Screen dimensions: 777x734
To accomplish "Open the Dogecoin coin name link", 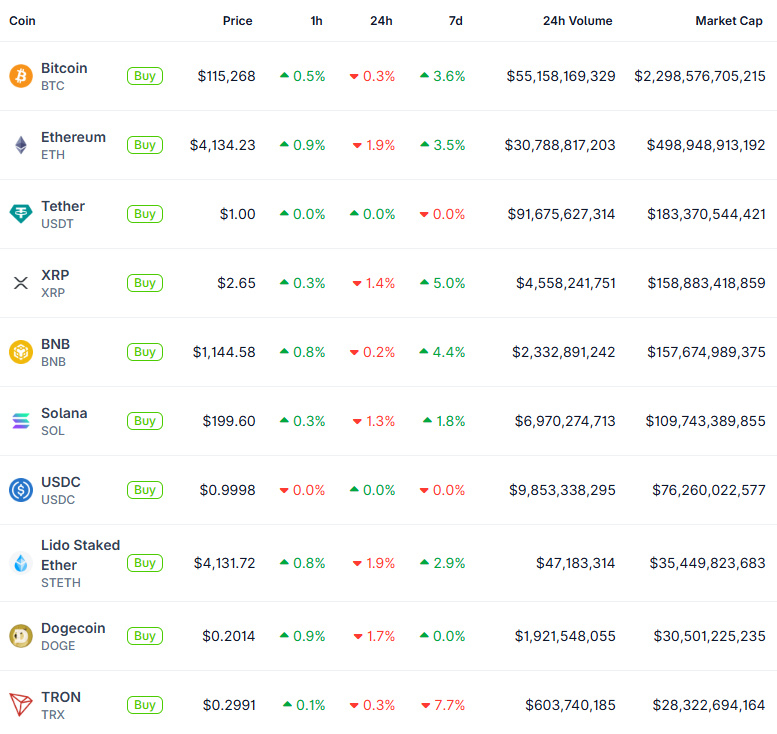I will pyautogui.click(x=73, y=628).
